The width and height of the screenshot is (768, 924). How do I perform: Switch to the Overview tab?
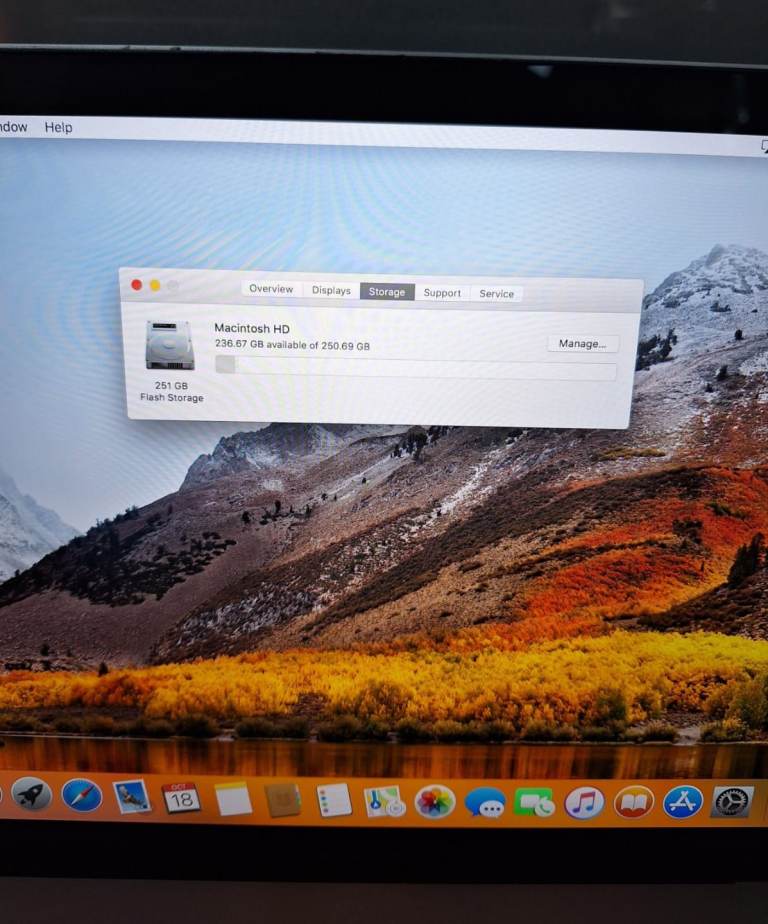click(271, 289)
